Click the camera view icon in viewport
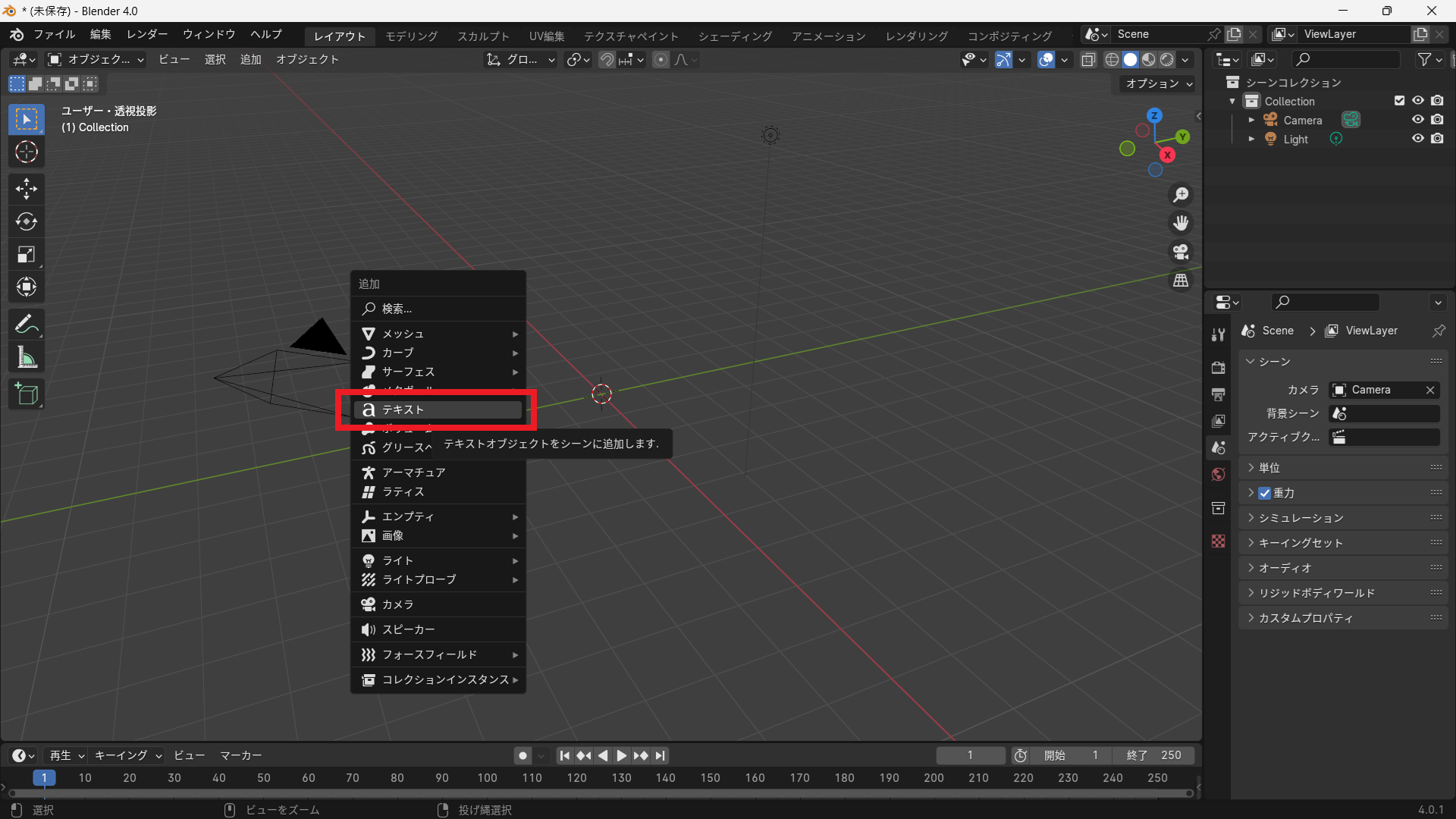 1181,252
